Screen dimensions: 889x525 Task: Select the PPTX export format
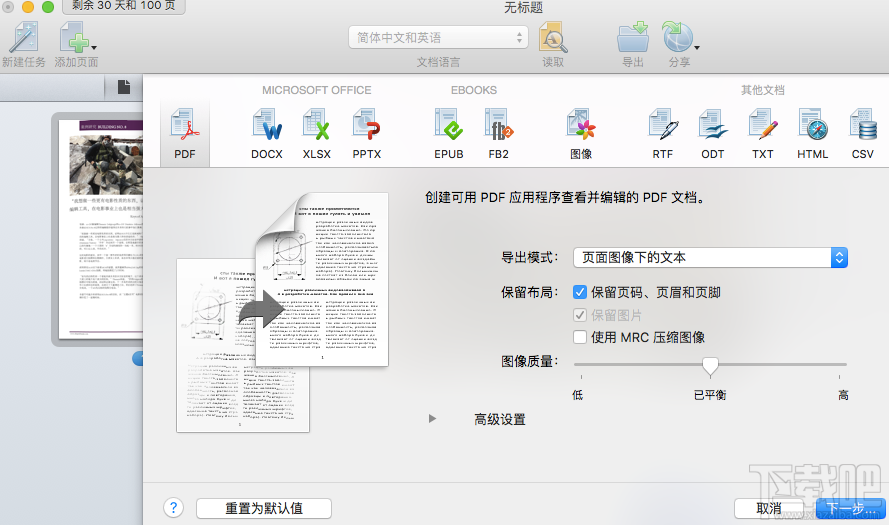(x=366, y=134)
